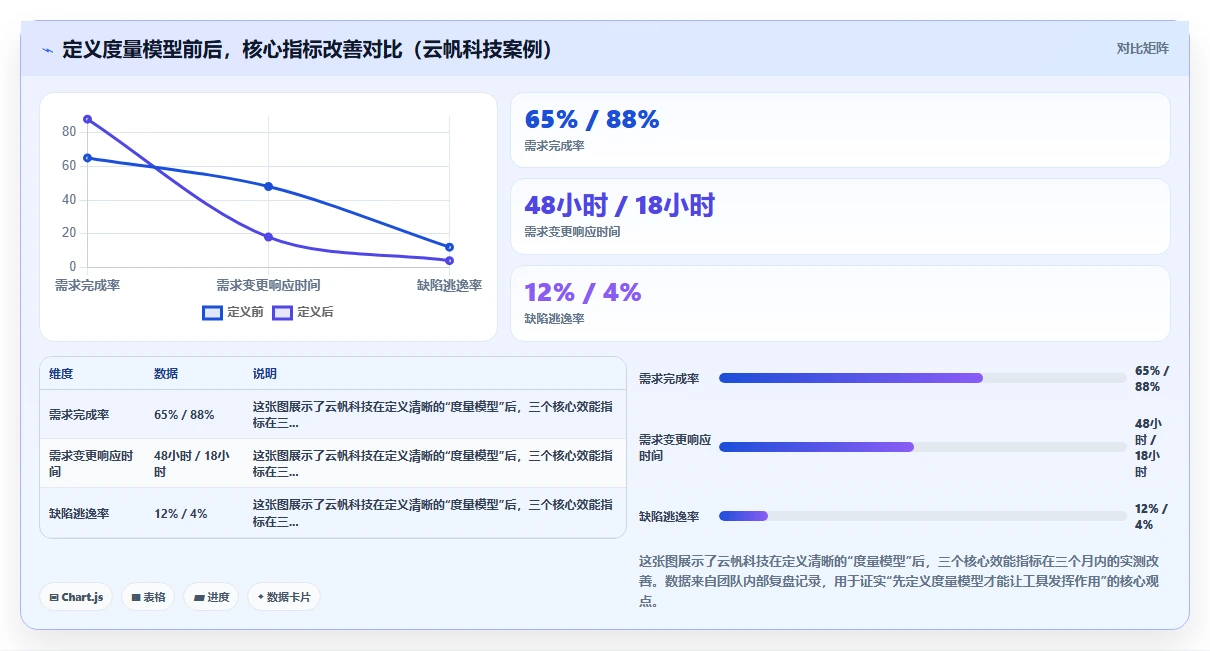Select purple 定义后 point at 缺陷逃逸率
The image size is (1210, 651).
click(449, 261)
